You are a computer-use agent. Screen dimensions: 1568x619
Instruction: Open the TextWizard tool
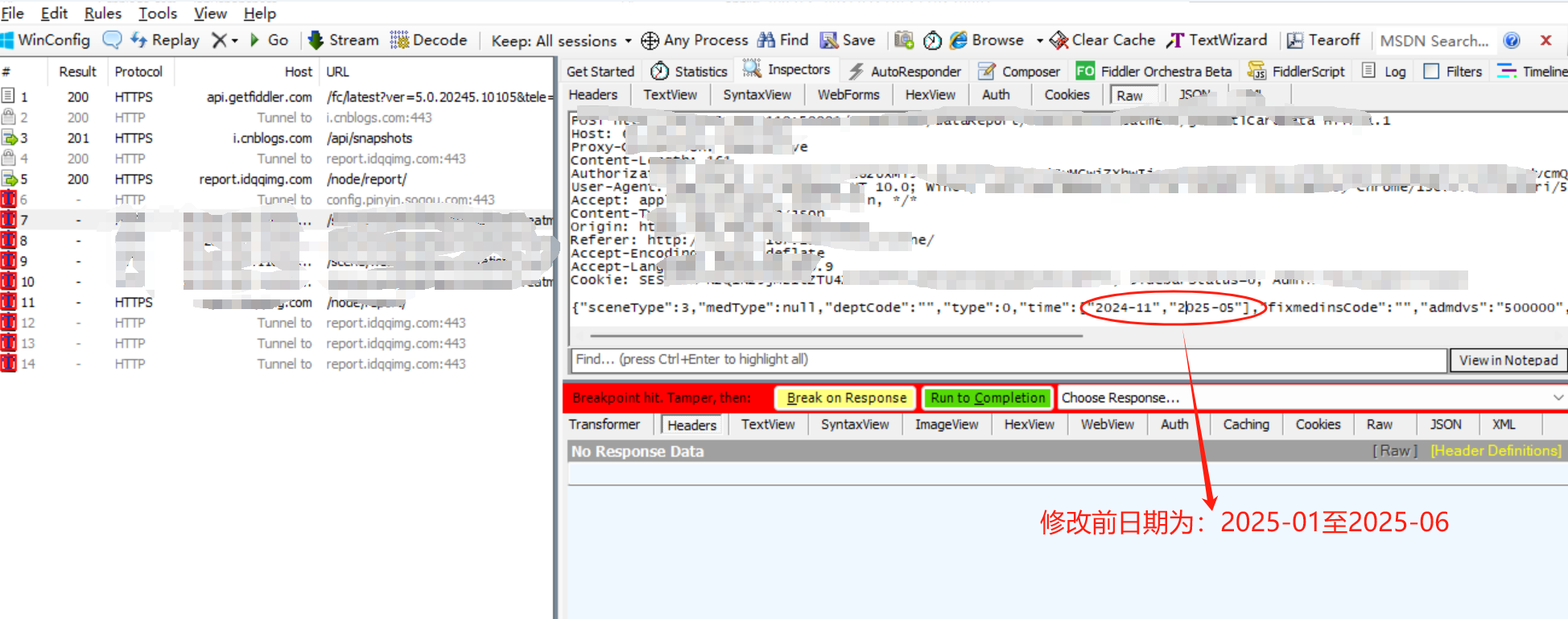(1217, 39)
